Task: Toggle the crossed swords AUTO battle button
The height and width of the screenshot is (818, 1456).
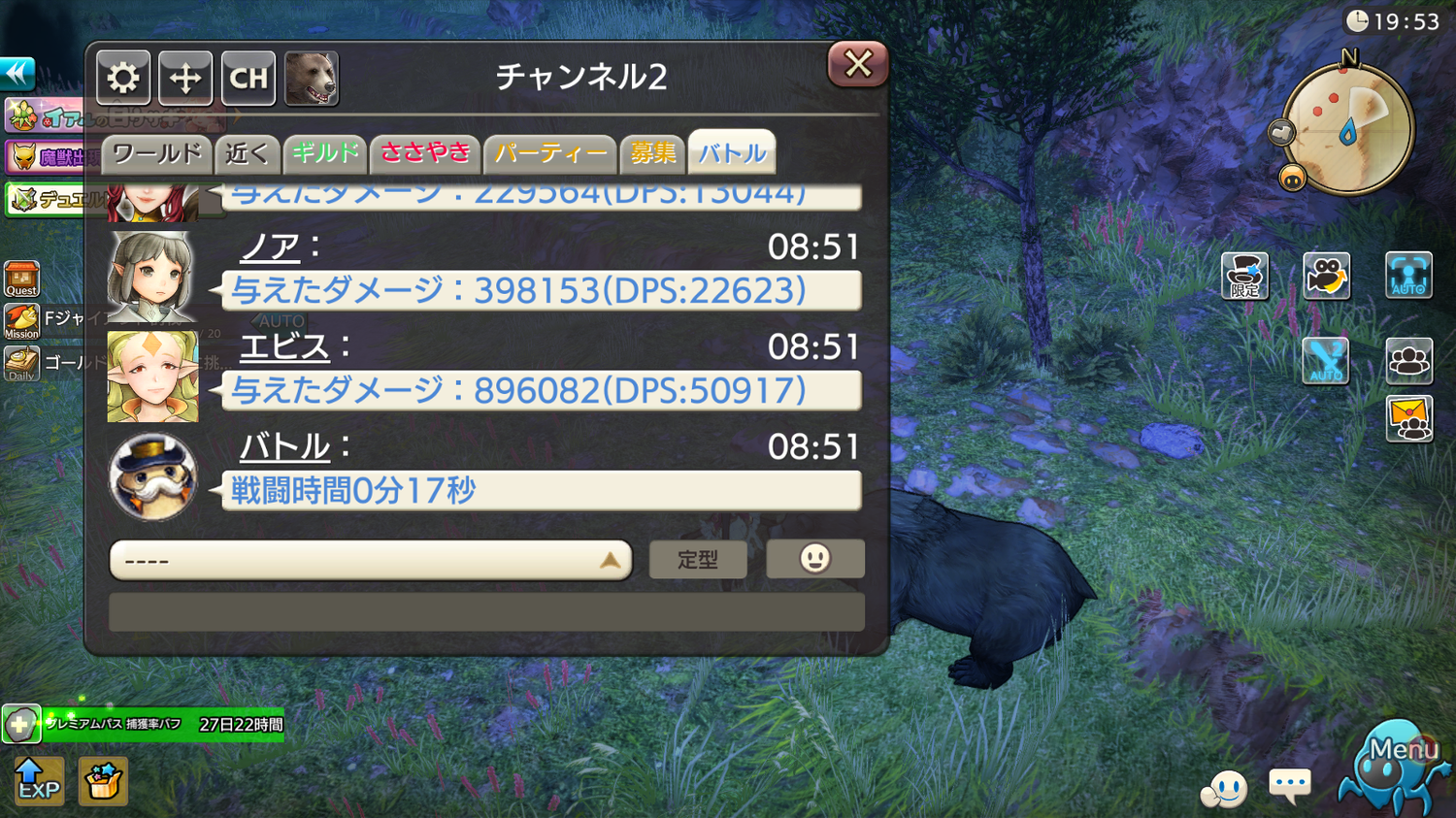Action: [x=1326, y=361]
